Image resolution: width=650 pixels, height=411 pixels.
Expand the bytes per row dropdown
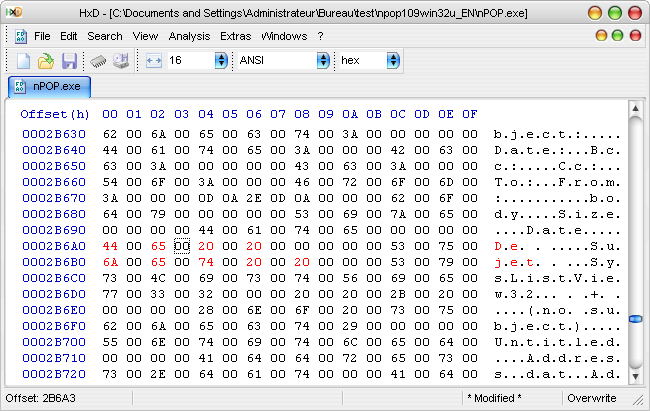[x=221, y=61]
